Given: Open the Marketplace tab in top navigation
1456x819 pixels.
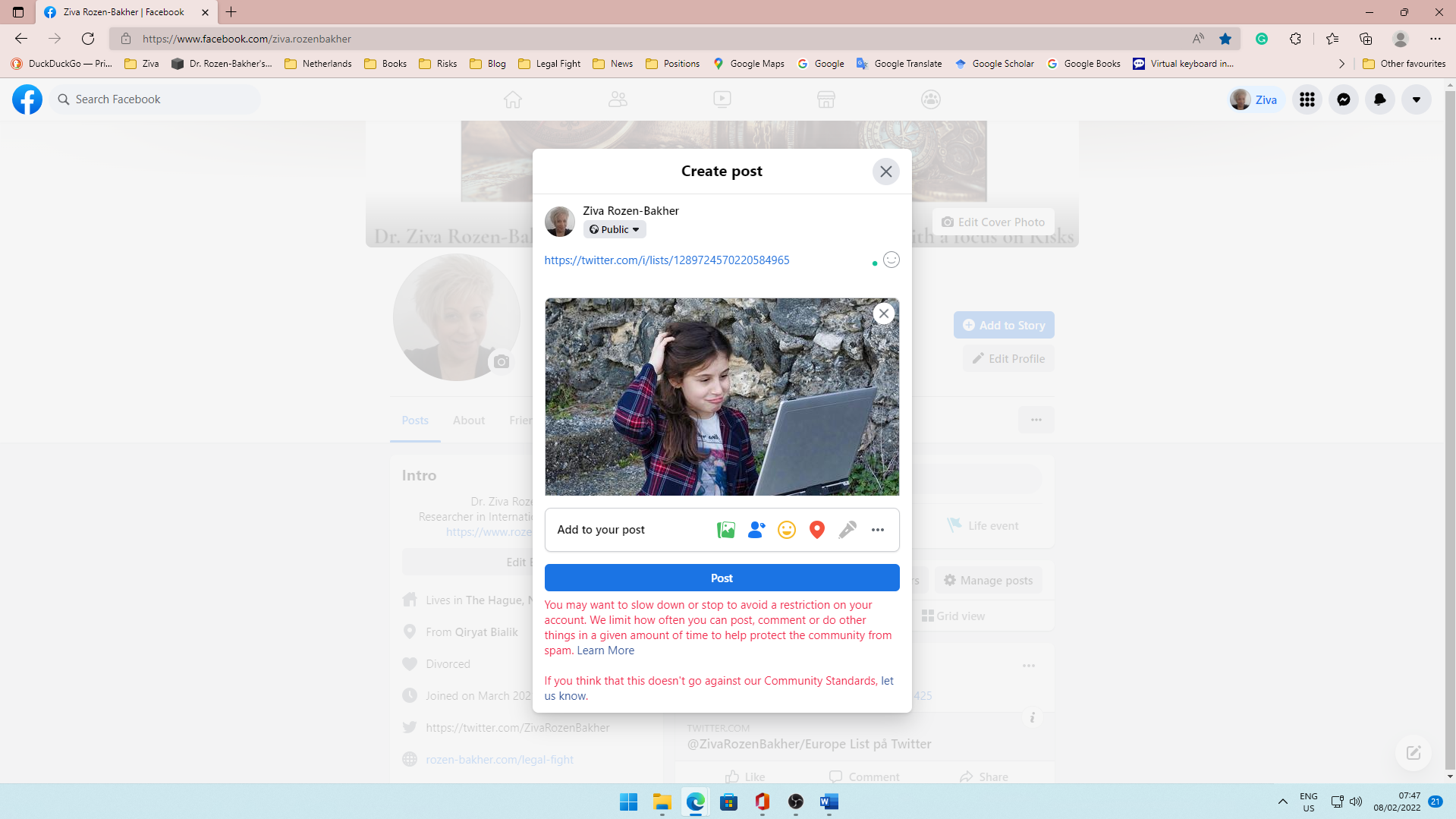Looking at the screenshot, I should click(x=826, y=99).
